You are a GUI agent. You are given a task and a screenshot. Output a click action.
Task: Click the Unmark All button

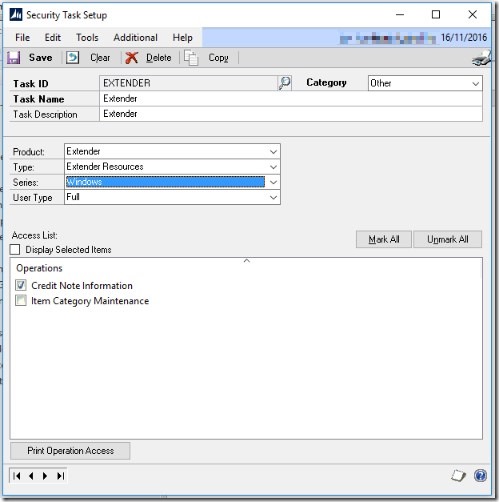point(448,239)
